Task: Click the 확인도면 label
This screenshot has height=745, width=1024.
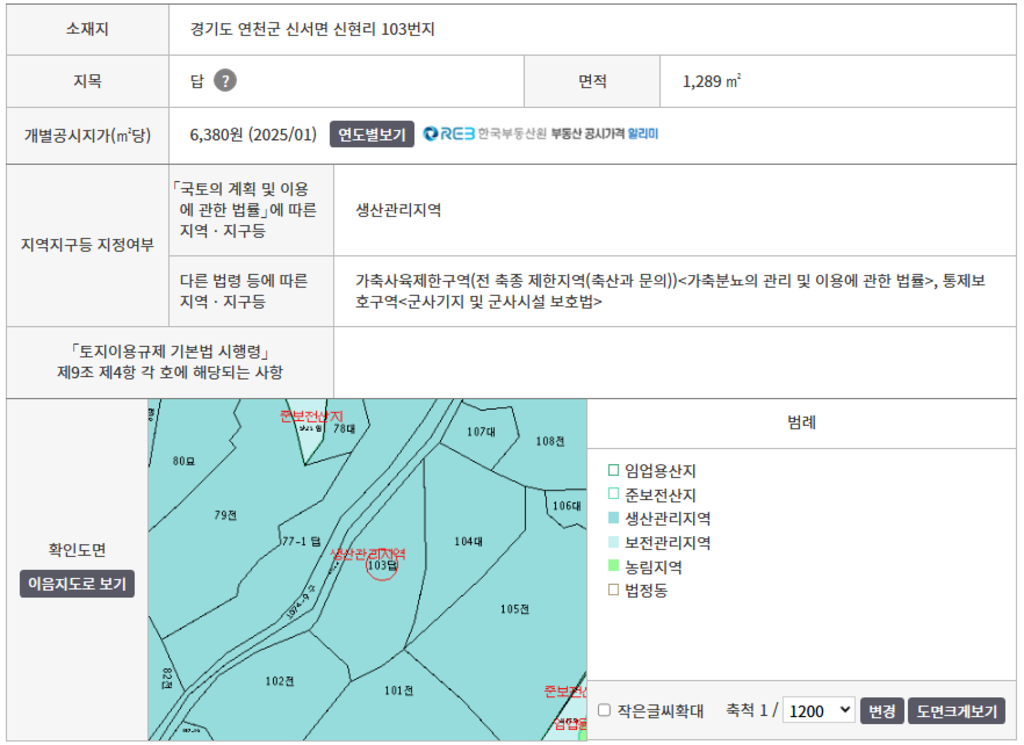Action: (x=77, y=550)
